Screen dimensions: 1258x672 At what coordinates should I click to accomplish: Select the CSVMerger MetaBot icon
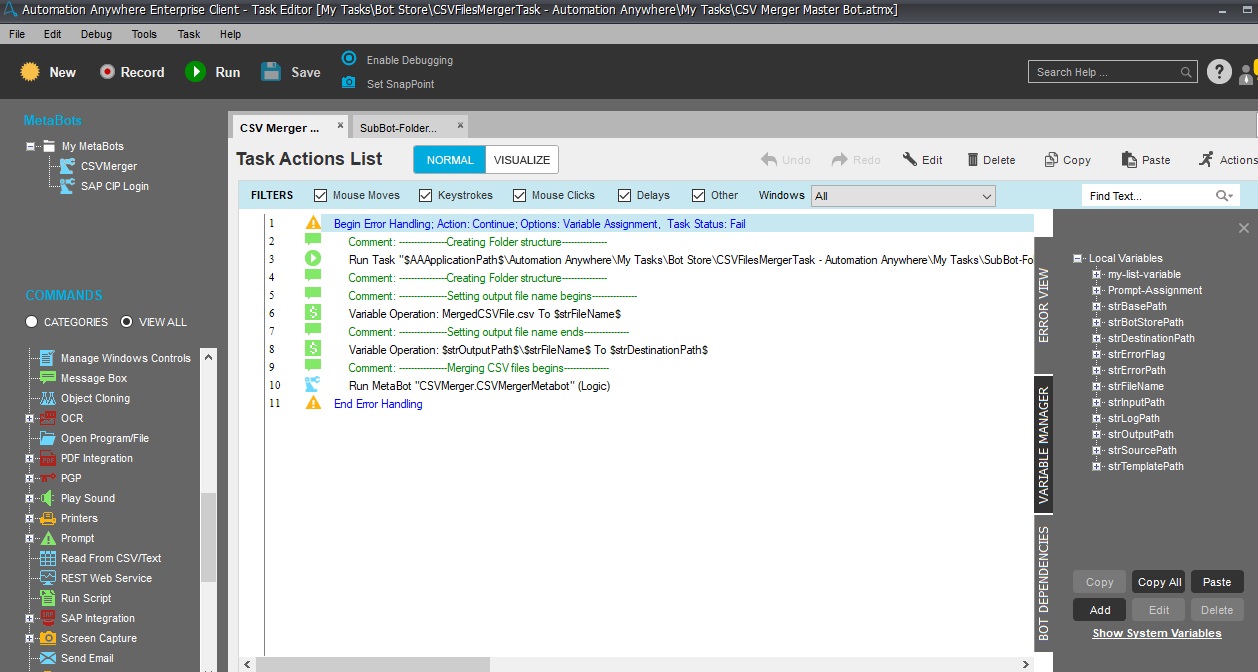pyautogui.click(x=67, y=166)
